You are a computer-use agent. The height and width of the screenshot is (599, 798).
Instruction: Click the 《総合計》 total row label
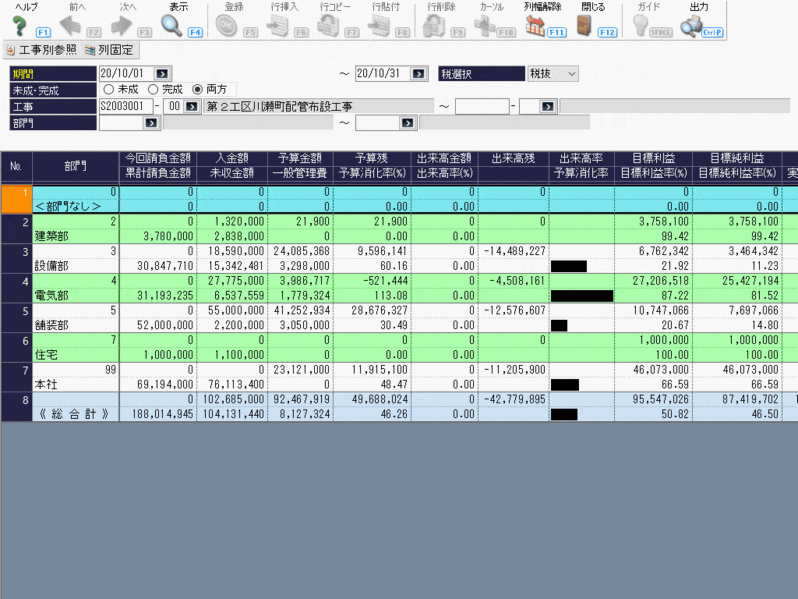tap(74, 414)
